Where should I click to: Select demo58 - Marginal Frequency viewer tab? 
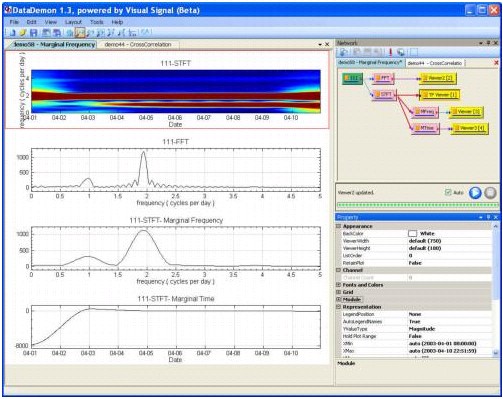pyautogui.click(x=54, y=44)
